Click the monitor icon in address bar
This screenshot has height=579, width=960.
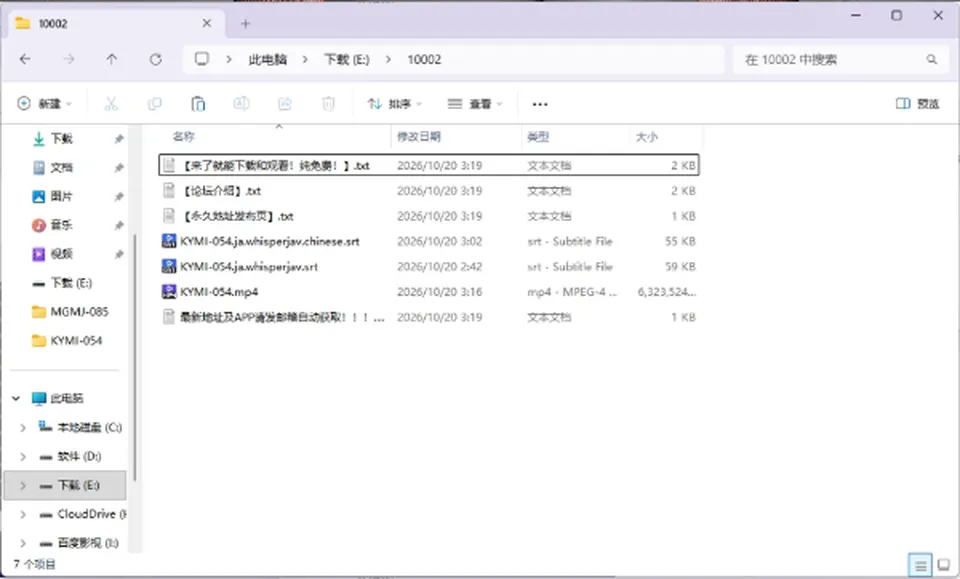pos(201,59)
